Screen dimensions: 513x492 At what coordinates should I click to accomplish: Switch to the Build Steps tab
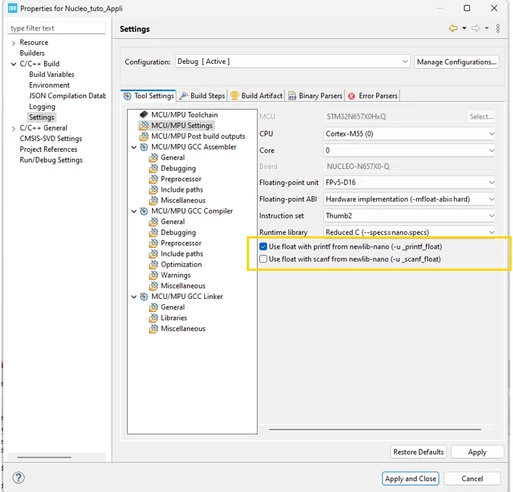(x=202, y=96)
